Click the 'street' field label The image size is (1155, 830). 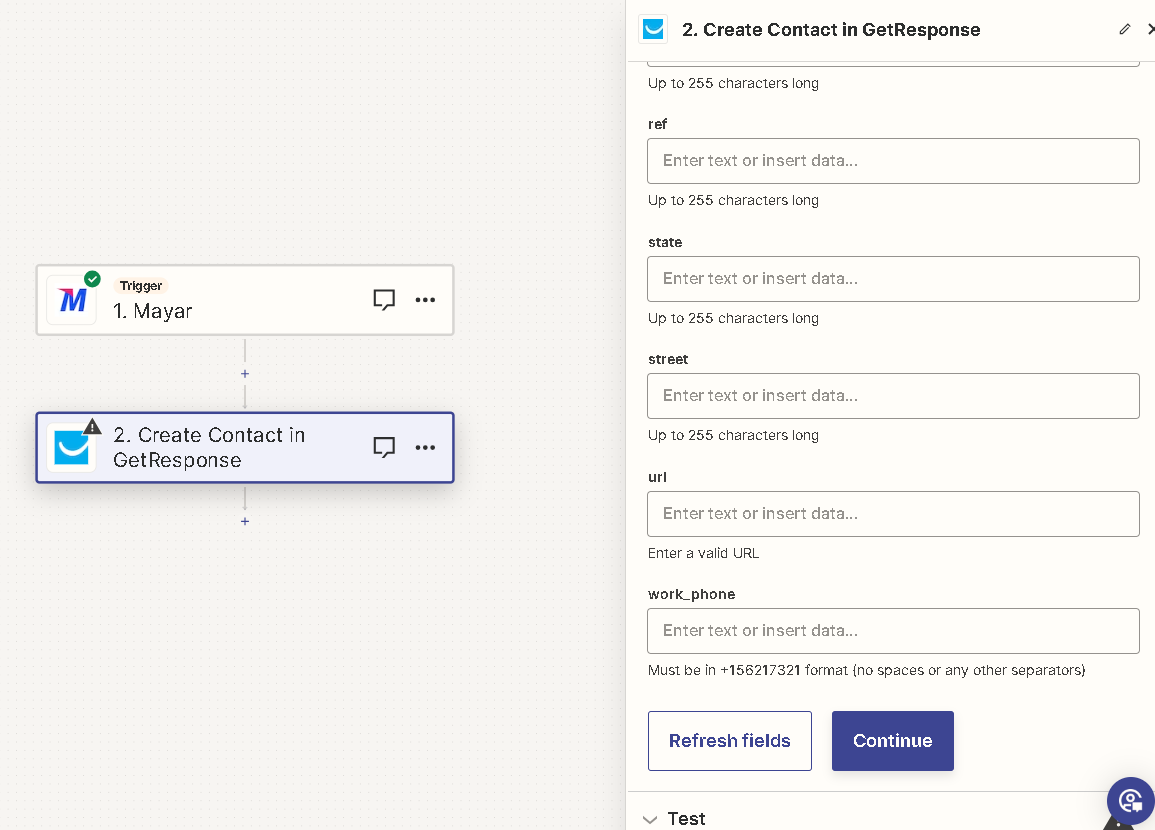click(668, 359)
